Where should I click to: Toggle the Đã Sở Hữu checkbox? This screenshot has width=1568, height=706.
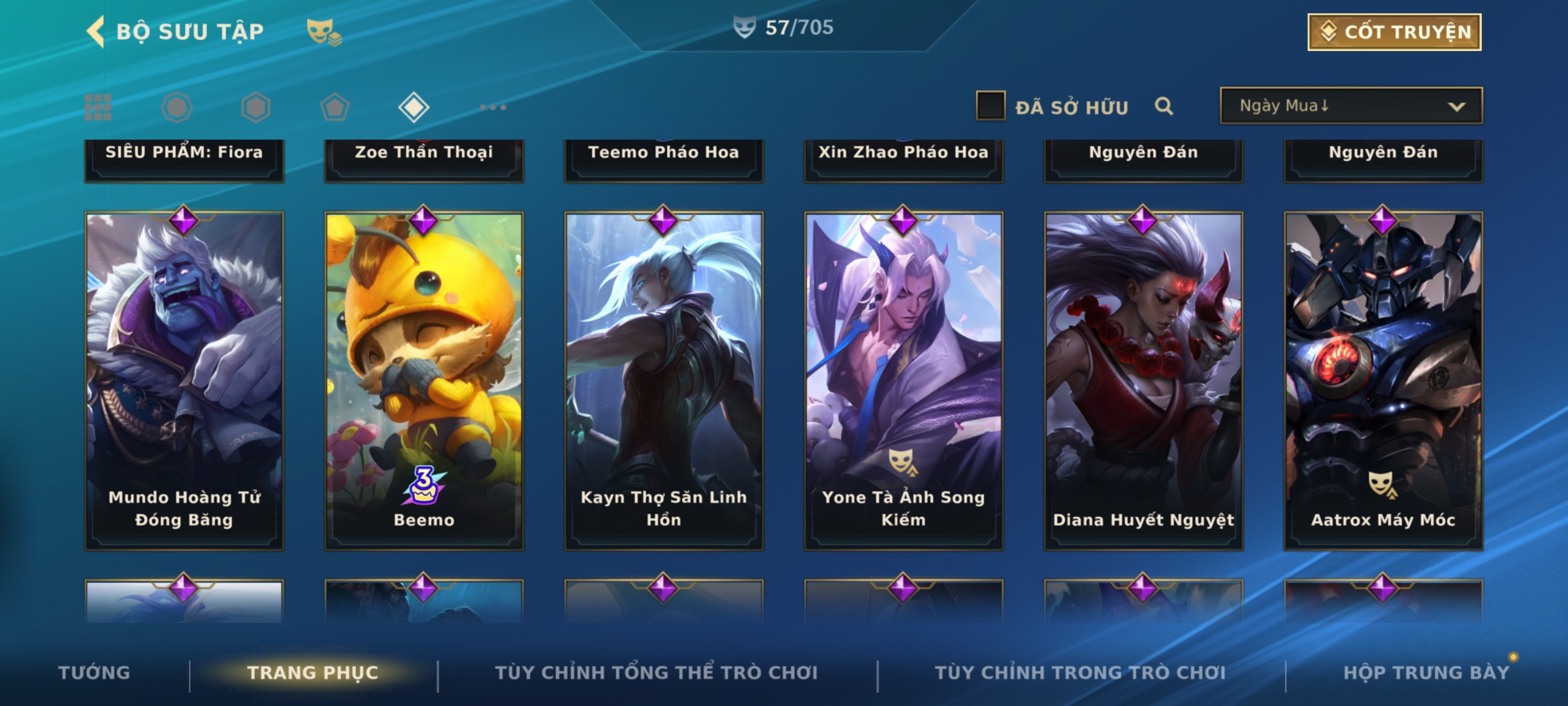click(x=990, y=106)
